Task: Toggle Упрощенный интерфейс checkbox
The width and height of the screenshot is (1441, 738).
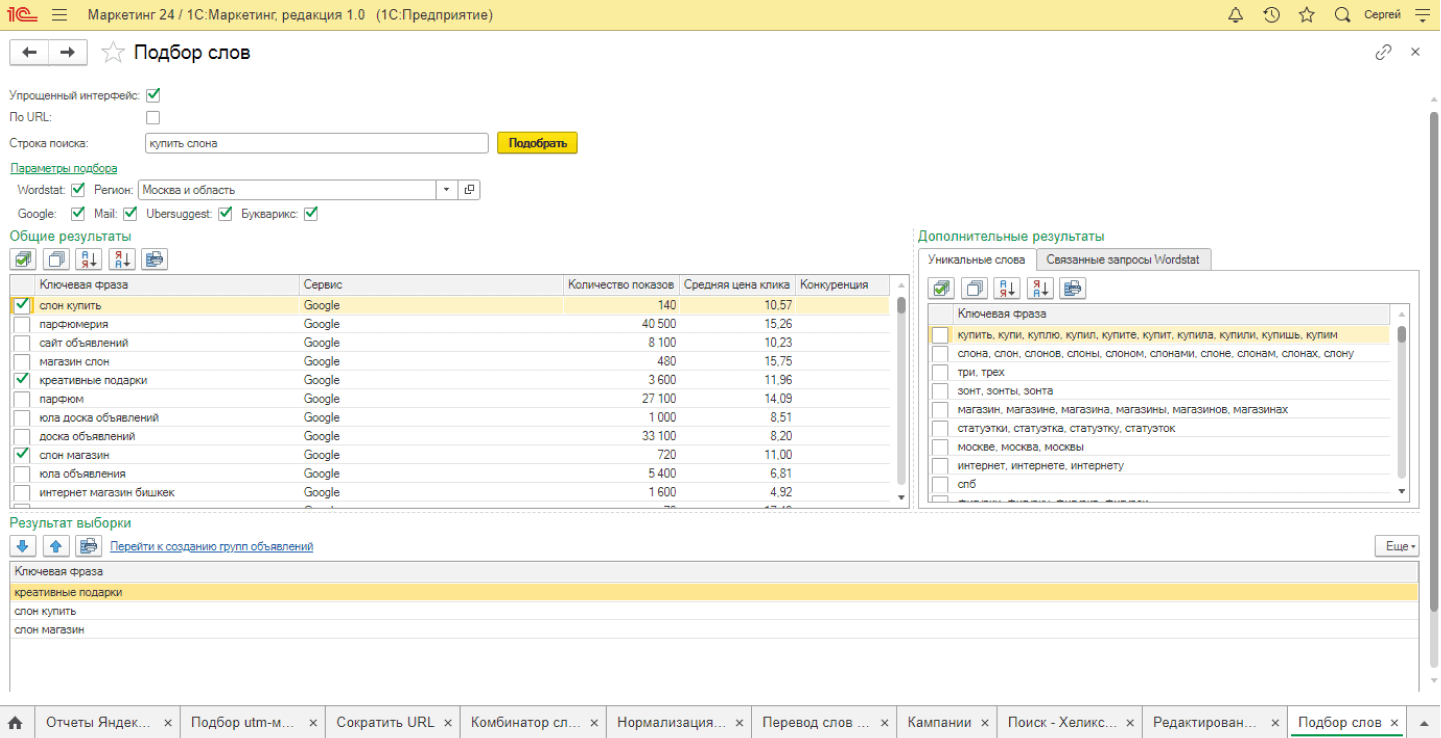Action: (x=153, y=95)
